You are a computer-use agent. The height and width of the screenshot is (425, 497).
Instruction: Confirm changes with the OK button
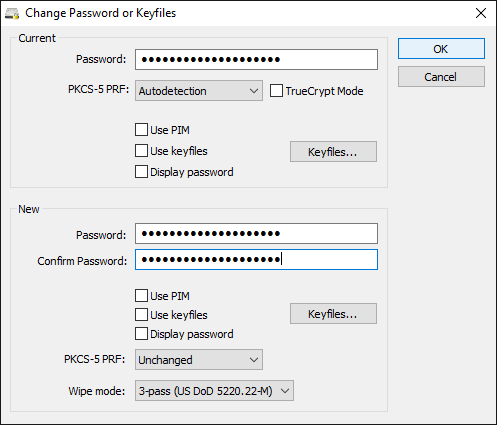(x=441, y=49)
